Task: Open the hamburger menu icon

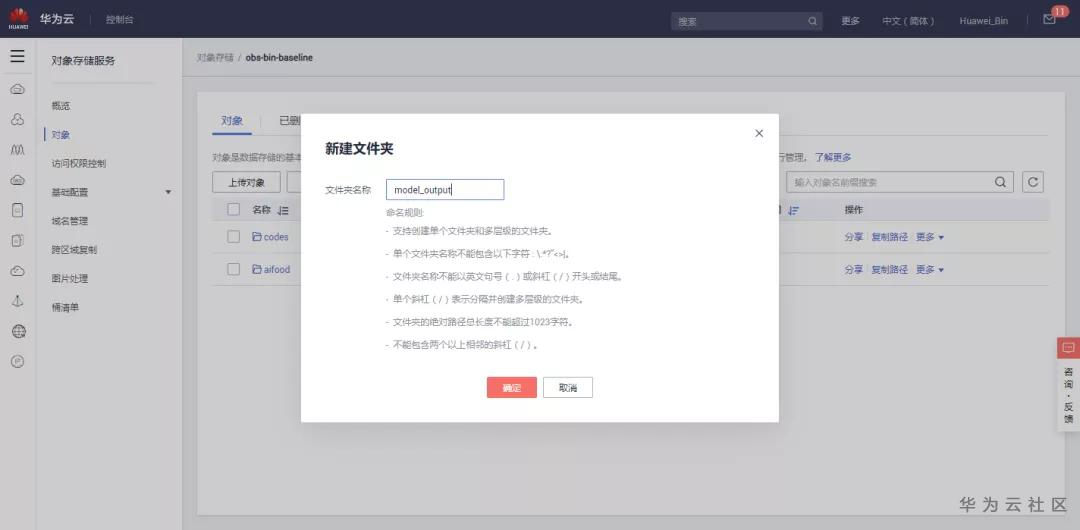Action: [x=17, y=57]
